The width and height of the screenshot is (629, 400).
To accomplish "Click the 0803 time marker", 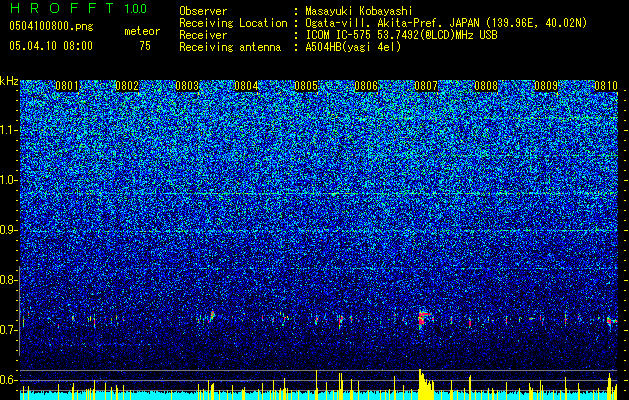I will click(187, 86).
